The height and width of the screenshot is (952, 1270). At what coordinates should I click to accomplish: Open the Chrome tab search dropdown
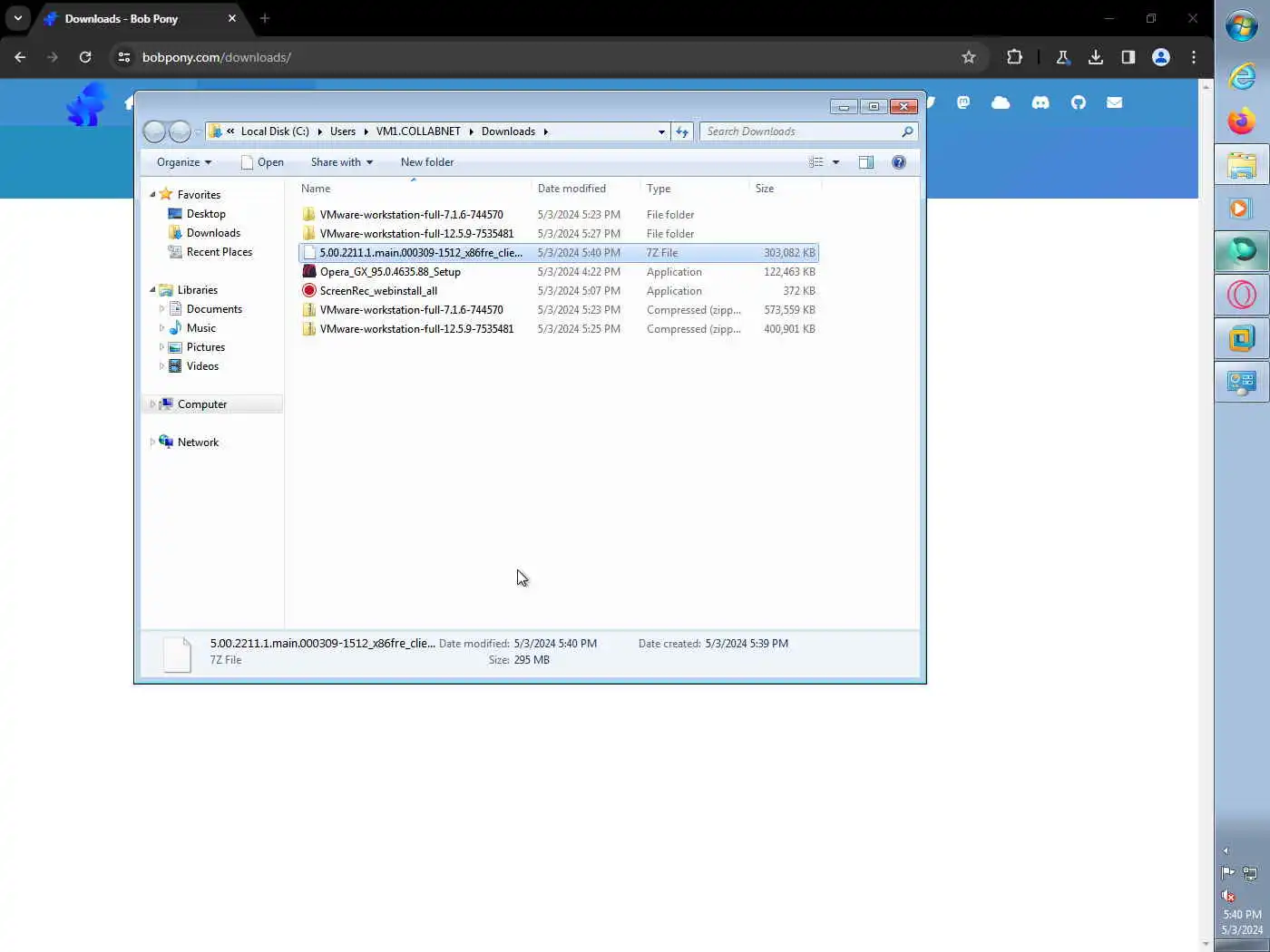click(x=18, y=18)
